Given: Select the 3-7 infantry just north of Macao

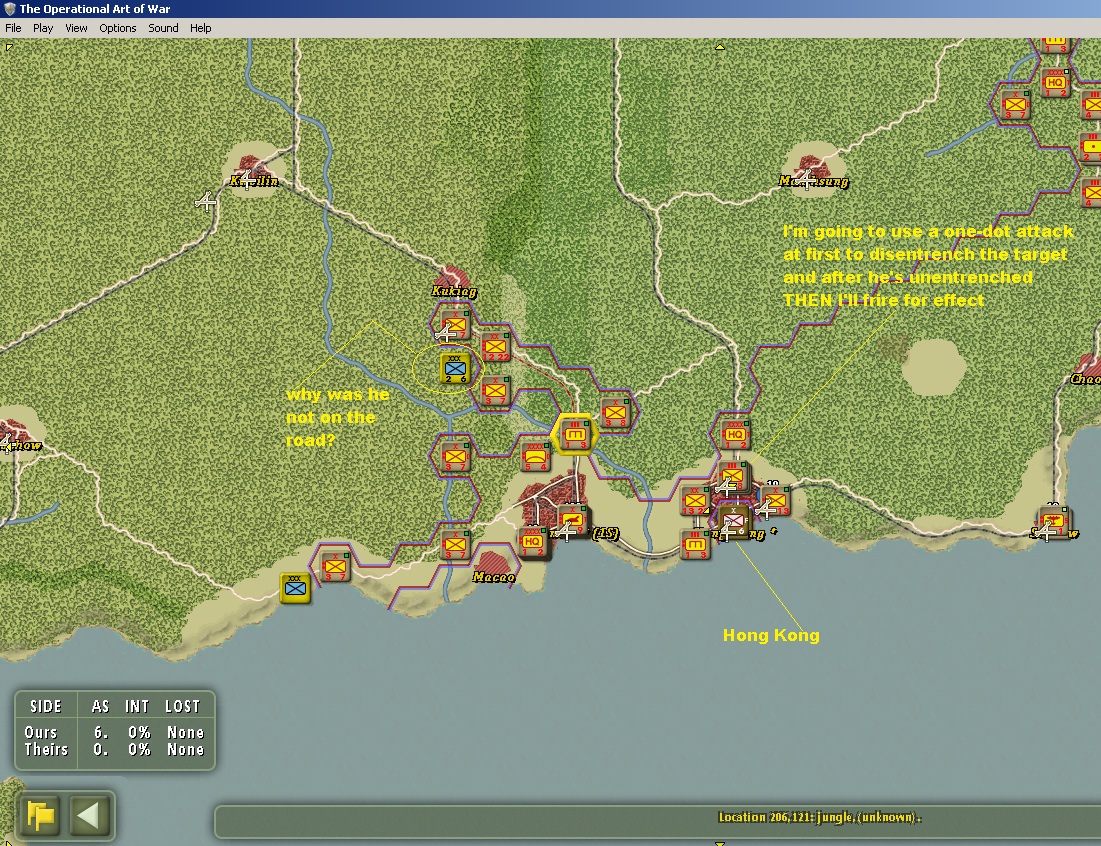Looking at the screenshot, I should 455,544.
